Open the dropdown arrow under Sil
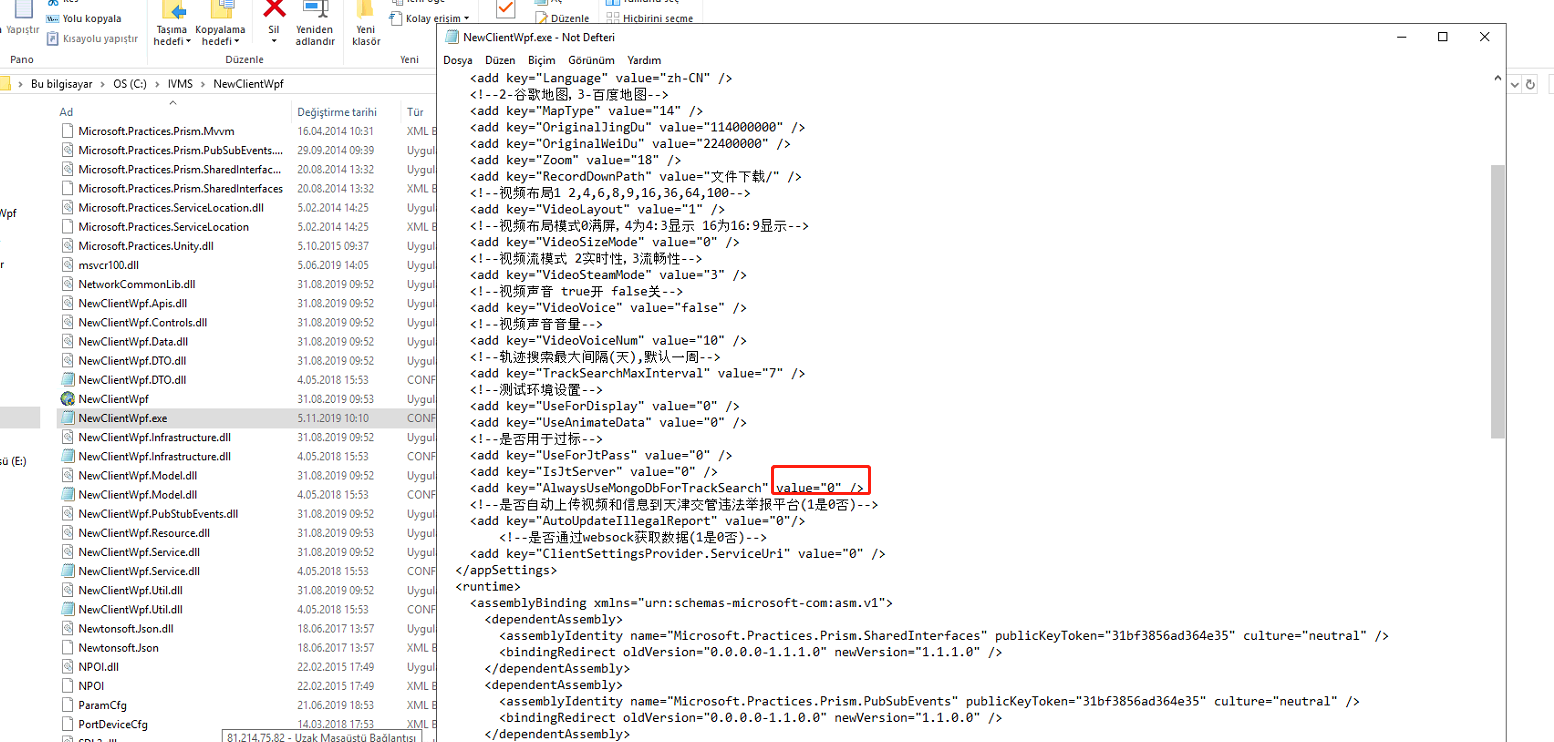 [x=273, y=42]
